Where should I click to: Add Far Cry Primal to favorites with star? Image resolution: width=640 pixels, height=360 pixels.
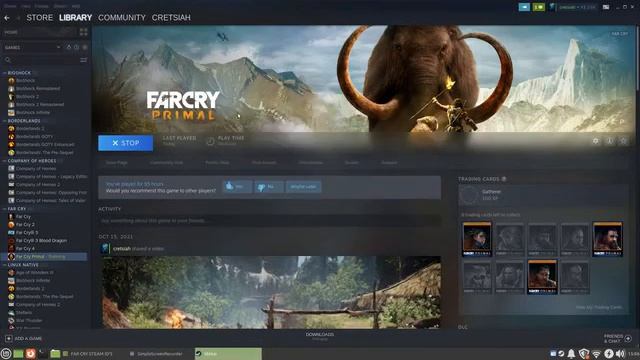623,141
